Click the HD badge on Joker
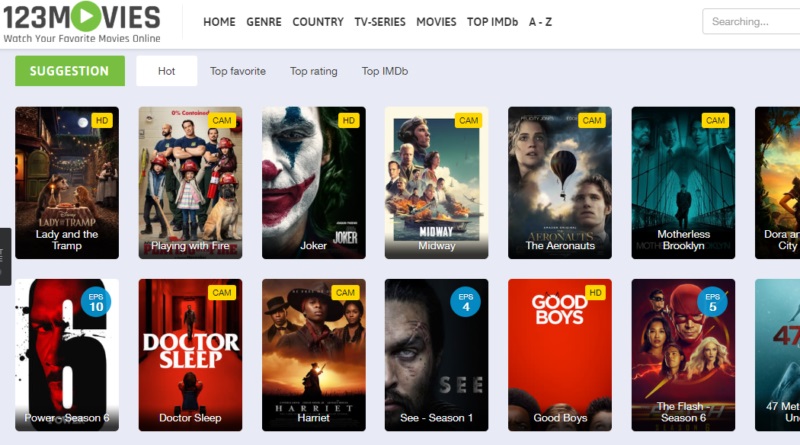Screen dimensions: 800x445 (348, 120)
